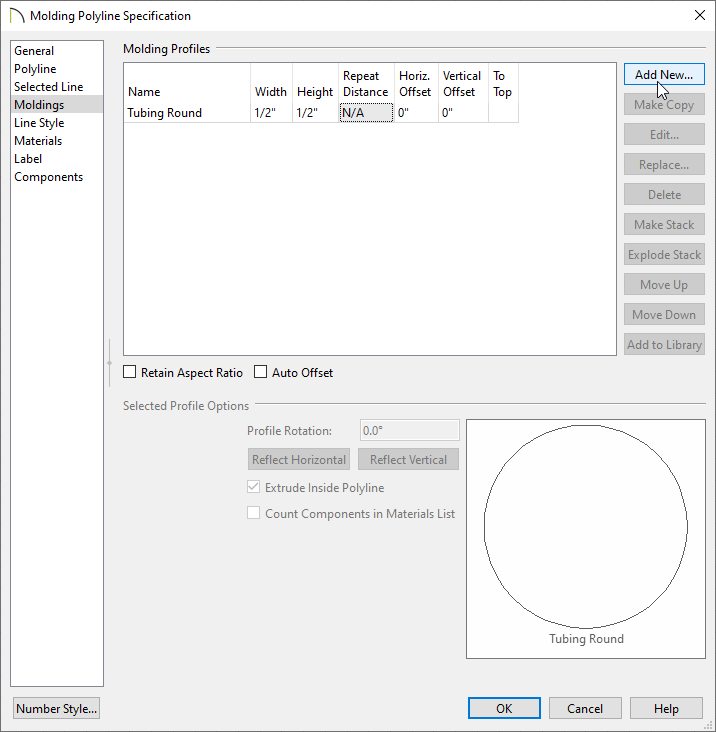The height and width of the screenshot is (732, 716).
Task: Click the Vertical Offset cell showing 0"
Action: 463,113
